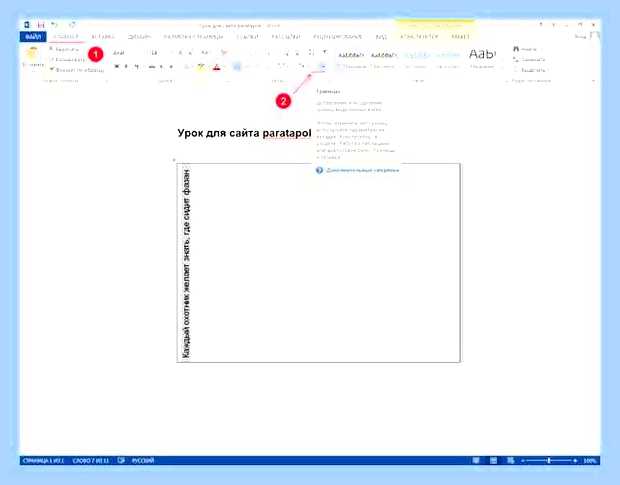This screenshot has width=620, height=485.
Task: Open the Change Case Aa dropdown
Action: click(205, 53)
